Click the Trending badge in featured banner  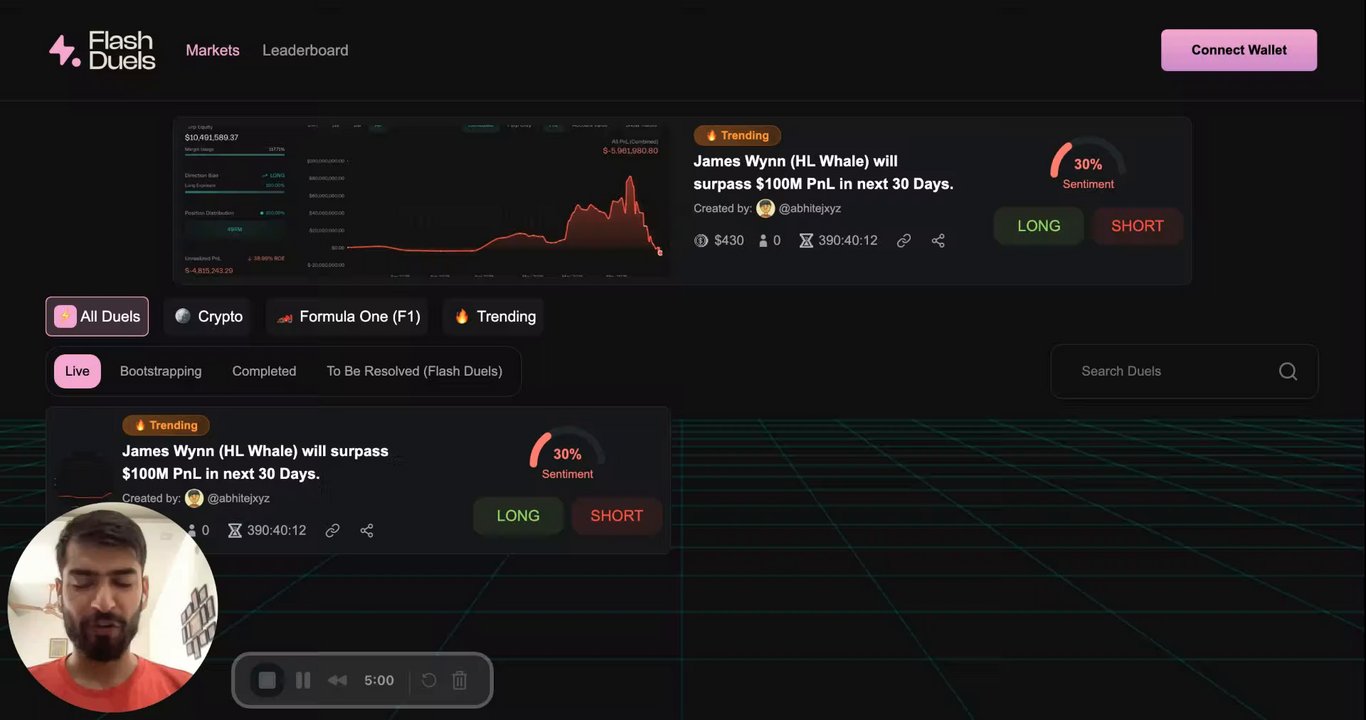click(737, 135)
